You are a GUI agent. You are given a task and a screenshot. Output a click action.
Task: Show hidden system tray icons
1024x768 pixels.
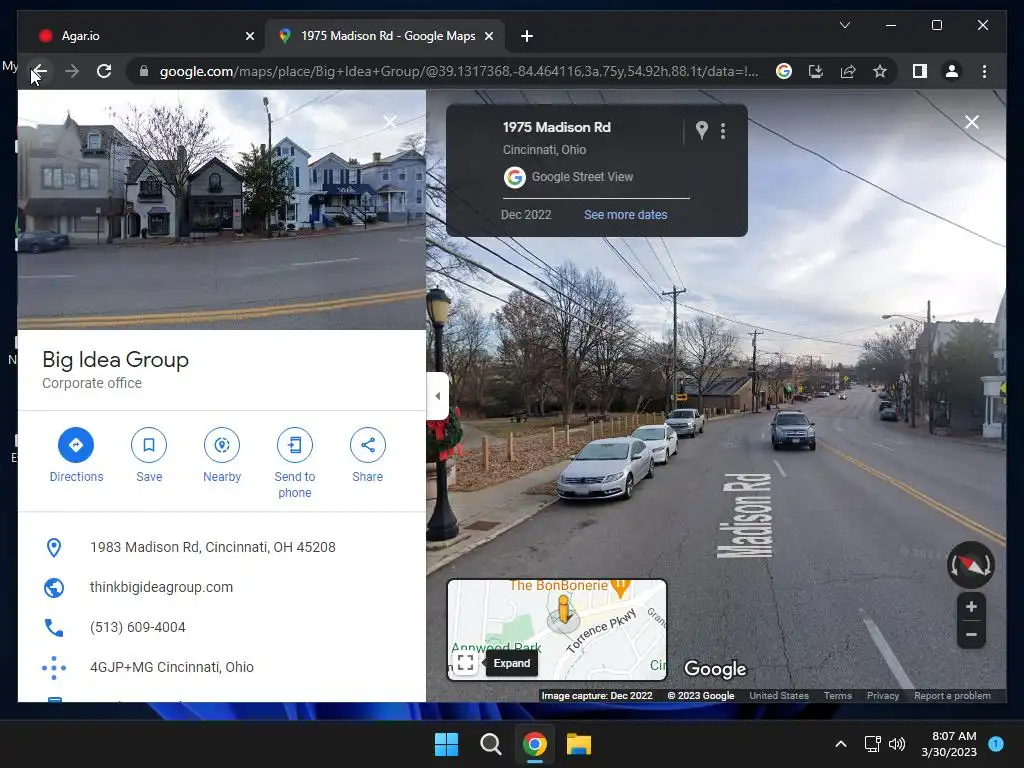point(841,744)
